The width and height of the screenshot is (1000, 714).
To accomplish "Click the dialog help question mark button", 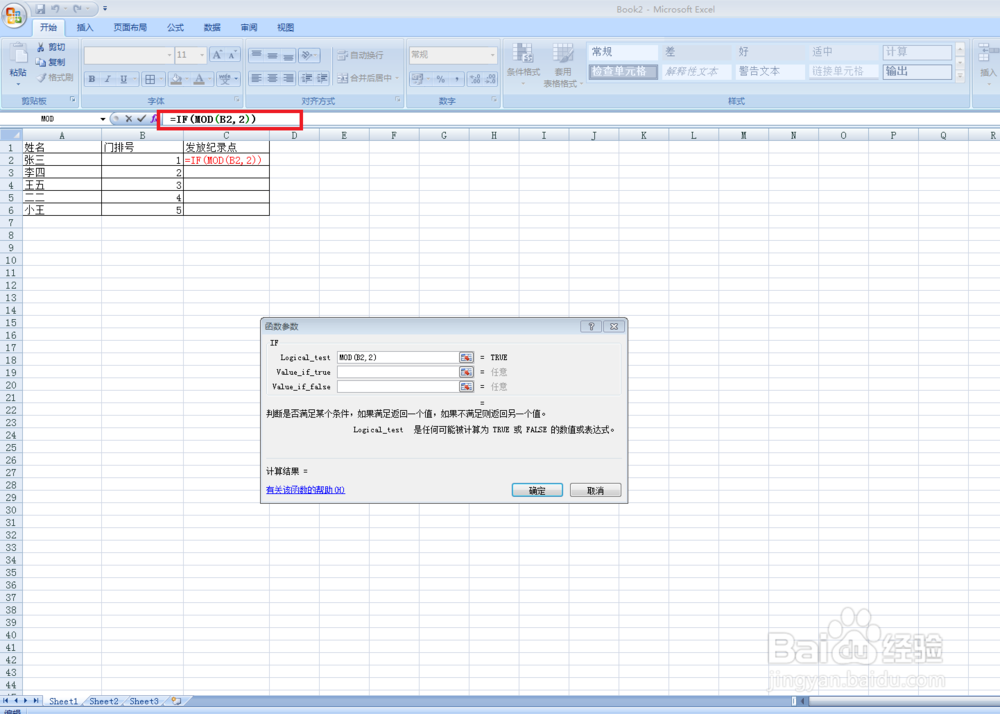I will click(591, 326).
